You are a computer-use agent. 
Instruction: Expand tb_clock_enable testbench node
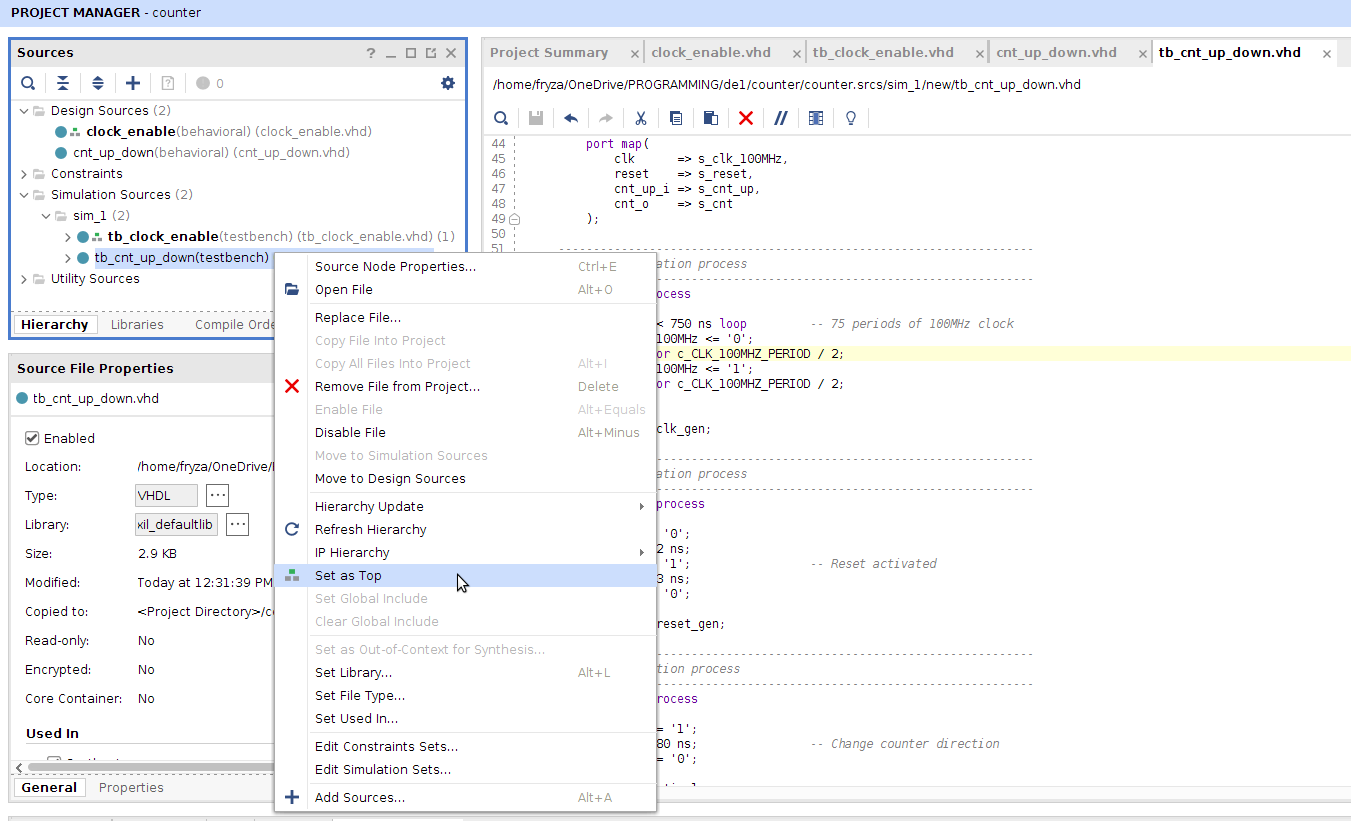tap(68, 236)
